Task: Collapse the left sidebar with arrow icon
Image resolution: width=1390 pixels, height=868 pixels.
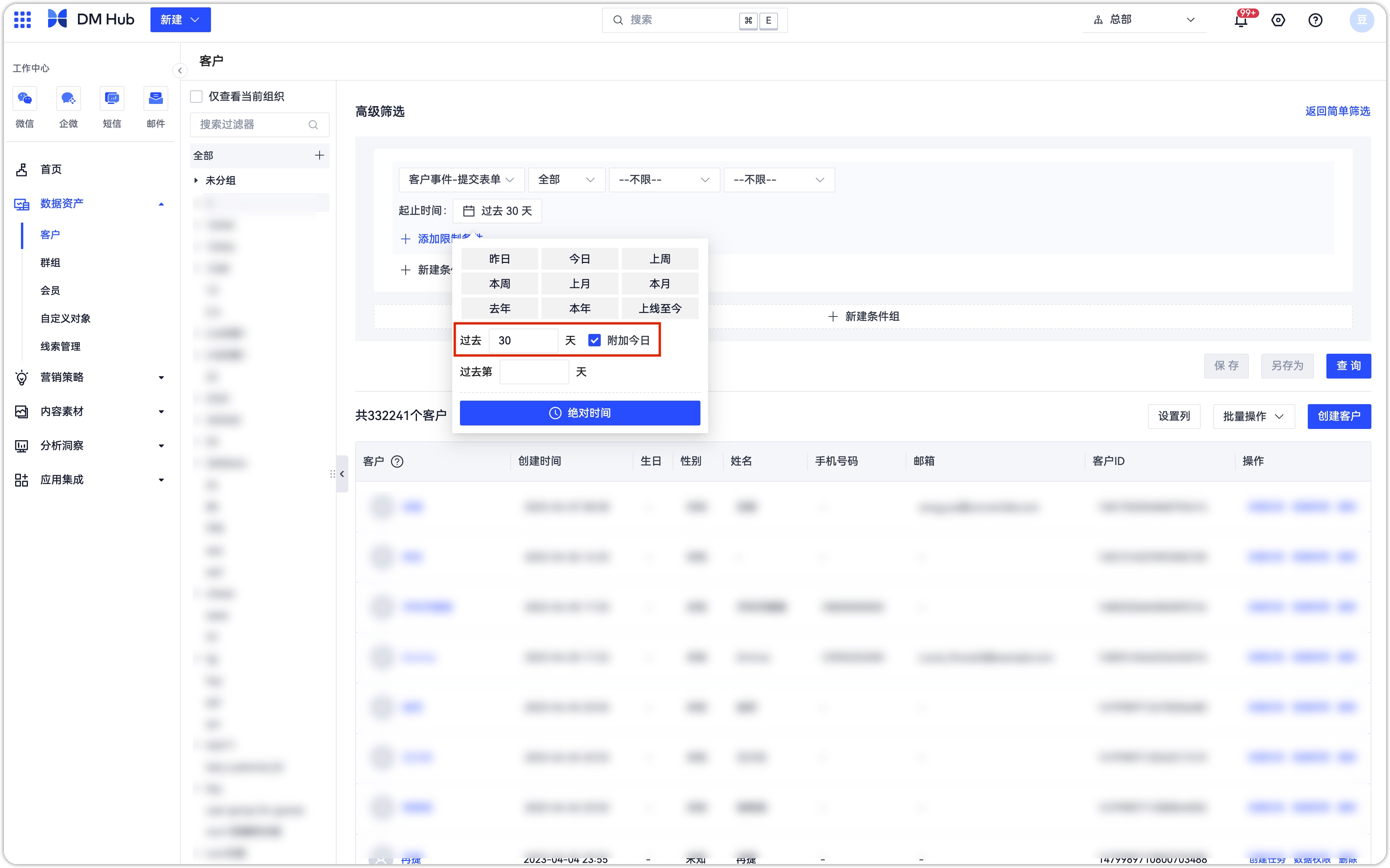Action: [x=180, y=71]
